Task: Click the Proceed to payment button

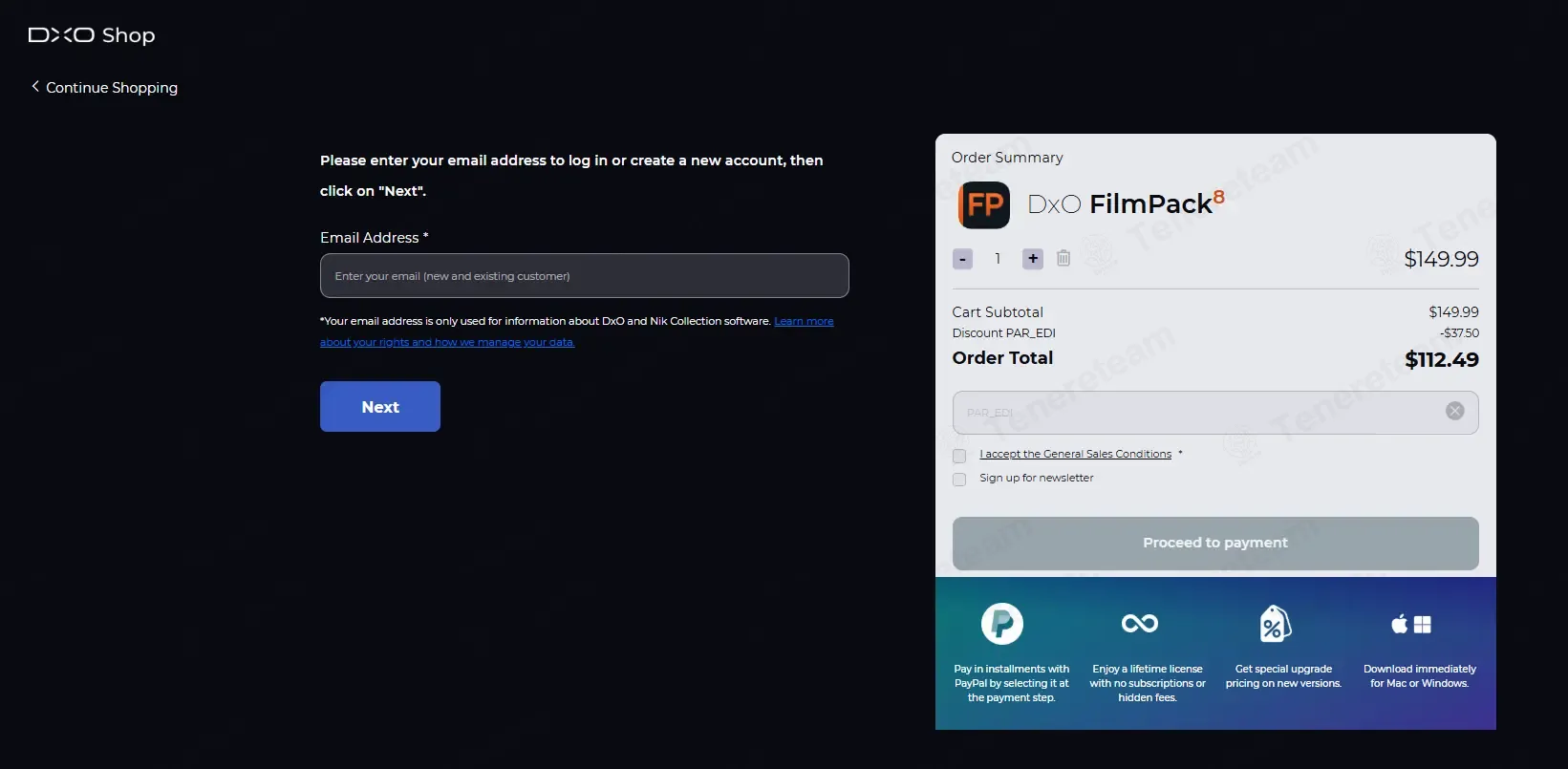Action: pos(1215,543)
